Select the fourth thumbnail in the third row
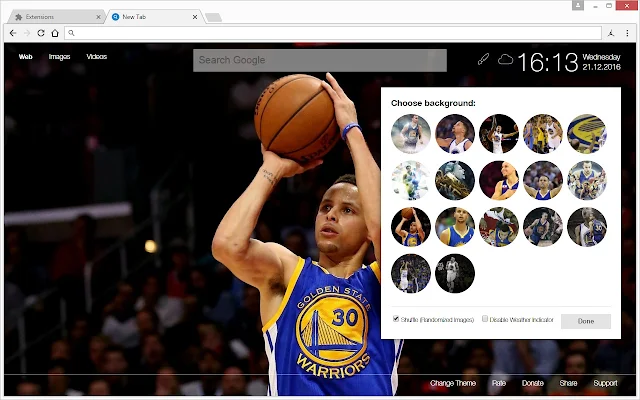 click(x=543, y=227)
